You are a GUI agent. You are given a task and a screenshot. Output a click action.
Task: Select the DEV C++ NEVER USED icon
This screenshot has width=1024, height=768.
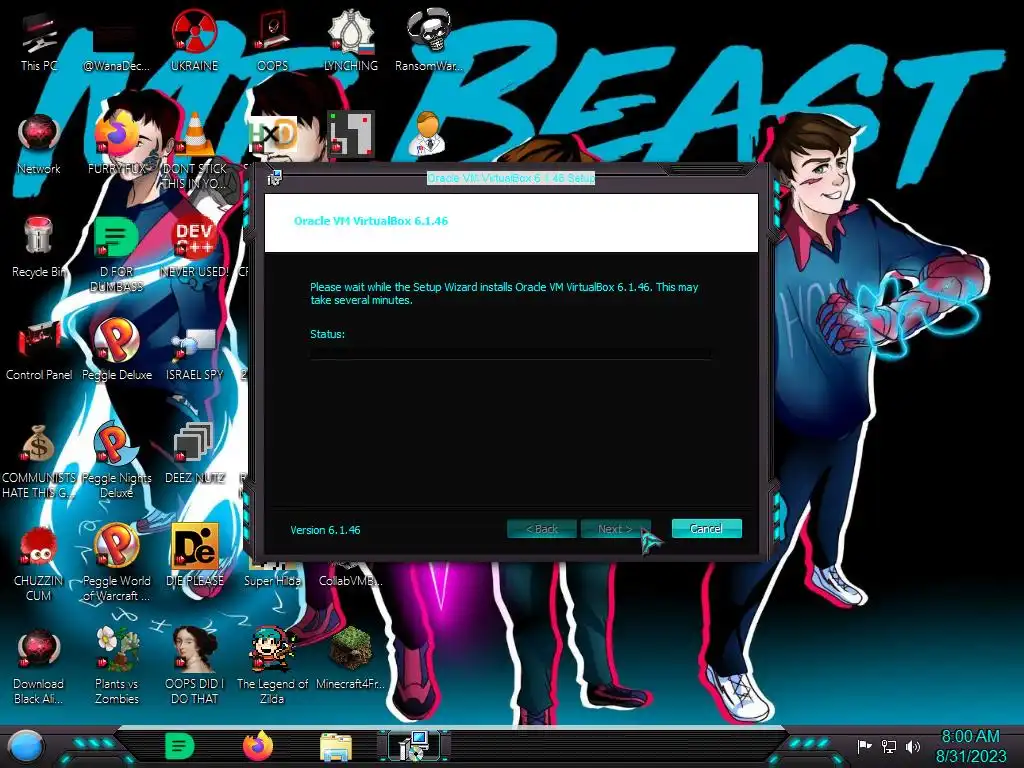click(x=194, y=248)
